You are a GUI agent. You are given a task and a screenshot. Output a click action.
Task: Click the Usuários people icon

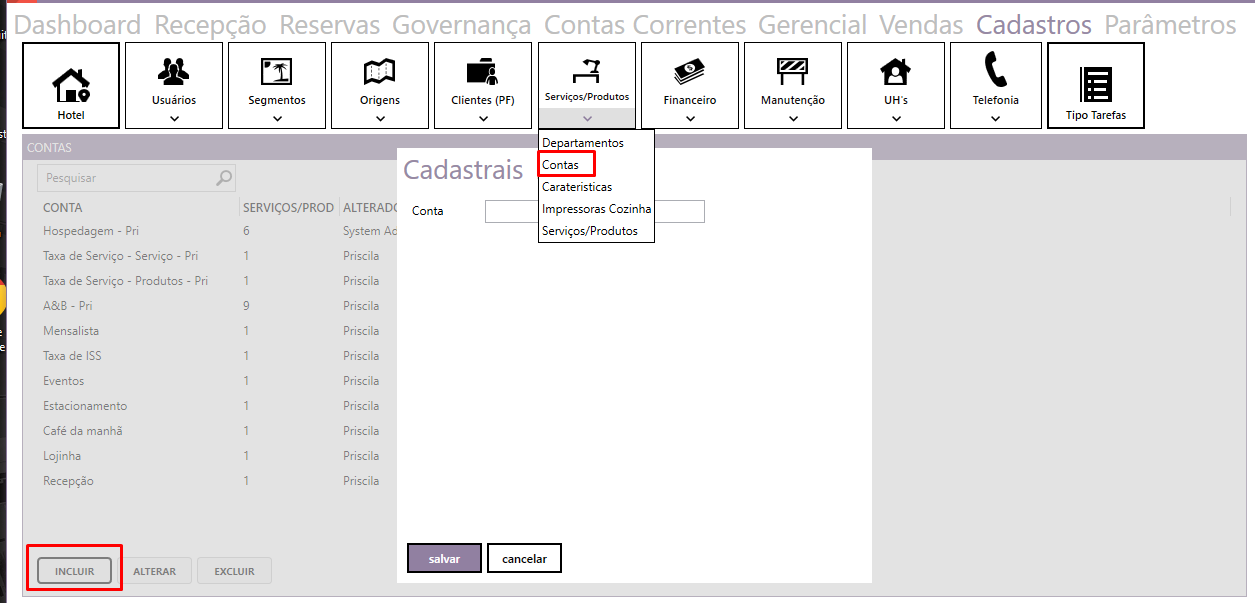(x=174, y=71)
